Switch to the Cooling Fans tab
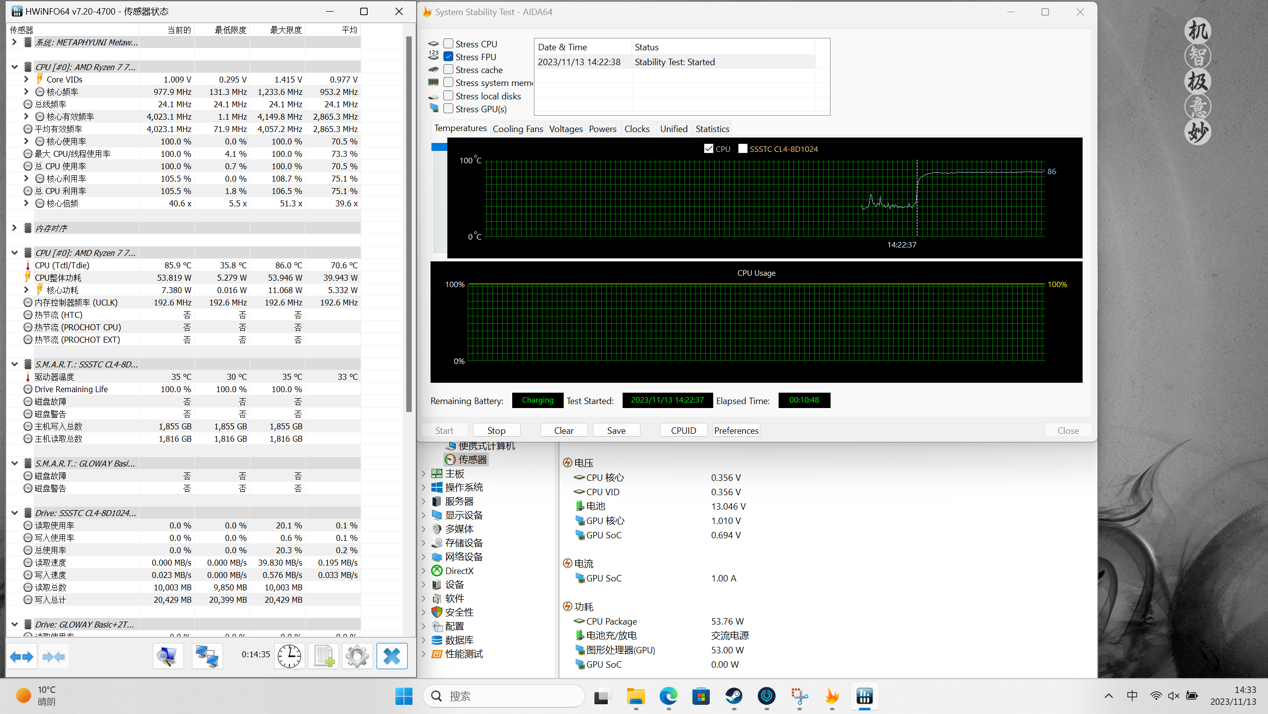The width and height of the screenshot is (1268, 714). click(x=518, y=129)
